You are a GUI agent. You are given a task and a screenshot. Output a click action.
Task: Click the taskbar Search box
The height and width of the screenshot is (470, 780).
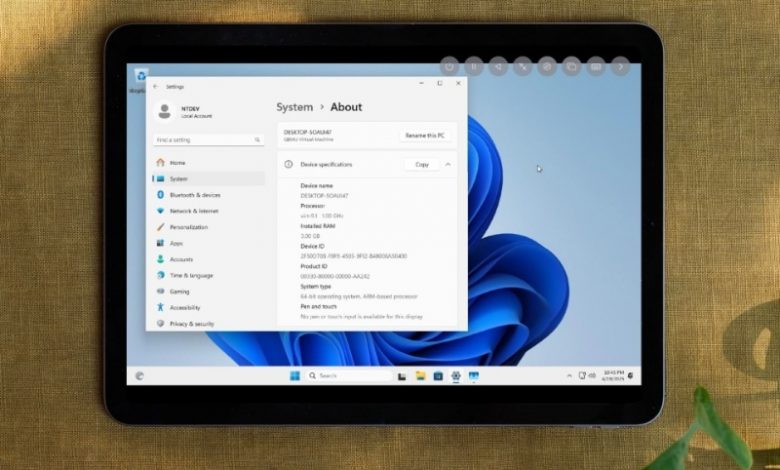(349, 376)
